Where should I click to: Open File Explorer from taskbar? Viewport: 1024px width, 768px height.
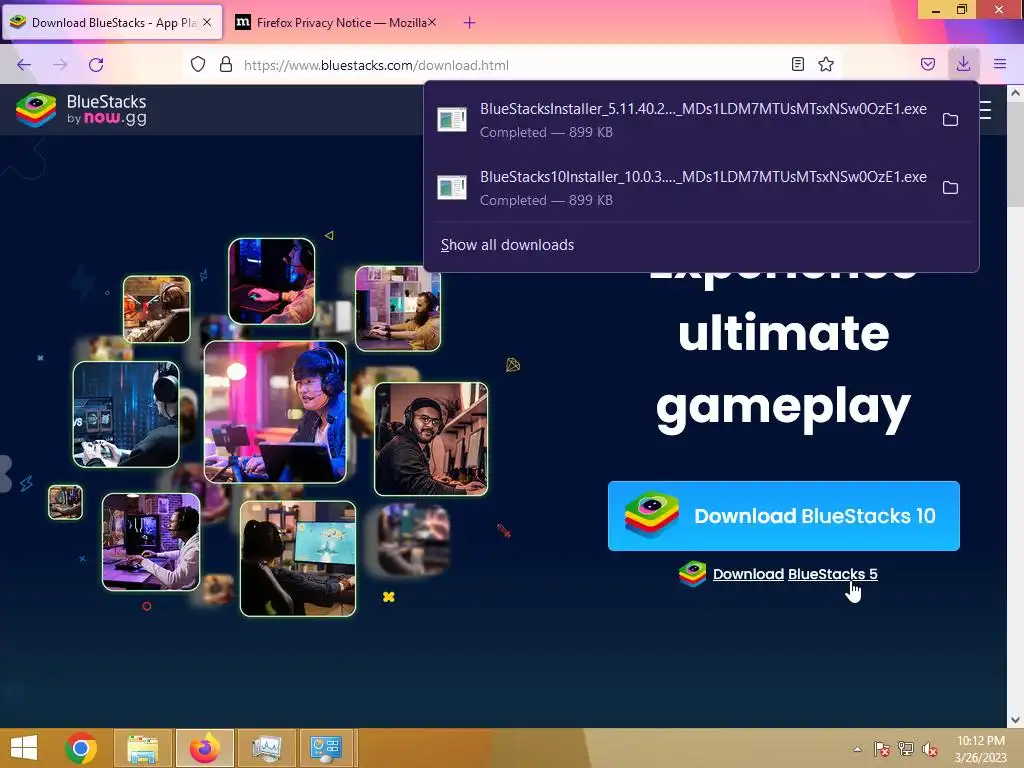143,748
